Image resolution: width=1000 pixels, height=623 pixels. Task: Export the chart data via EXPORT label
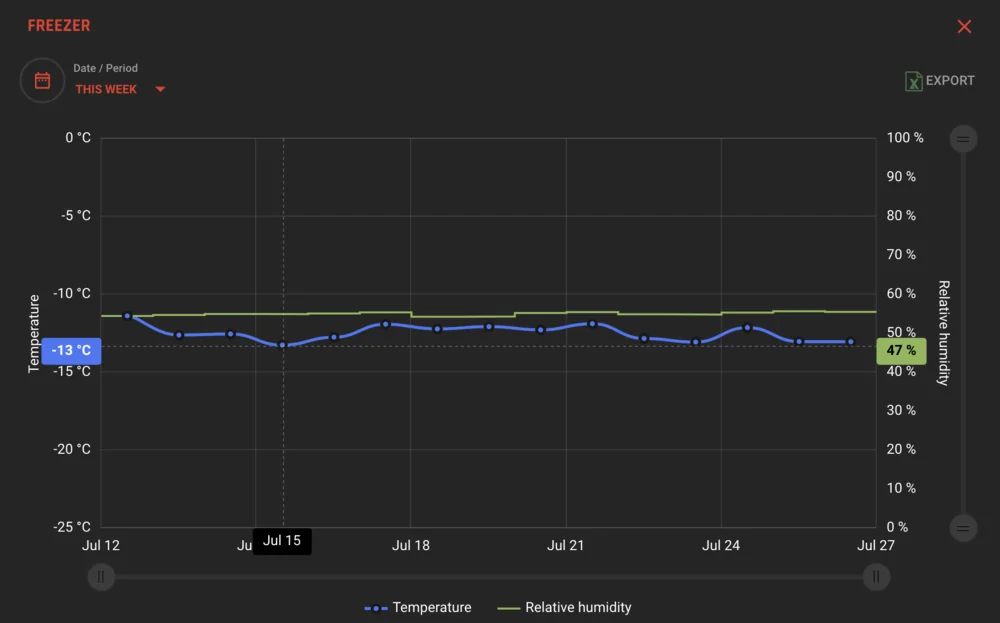click(950, 80)
